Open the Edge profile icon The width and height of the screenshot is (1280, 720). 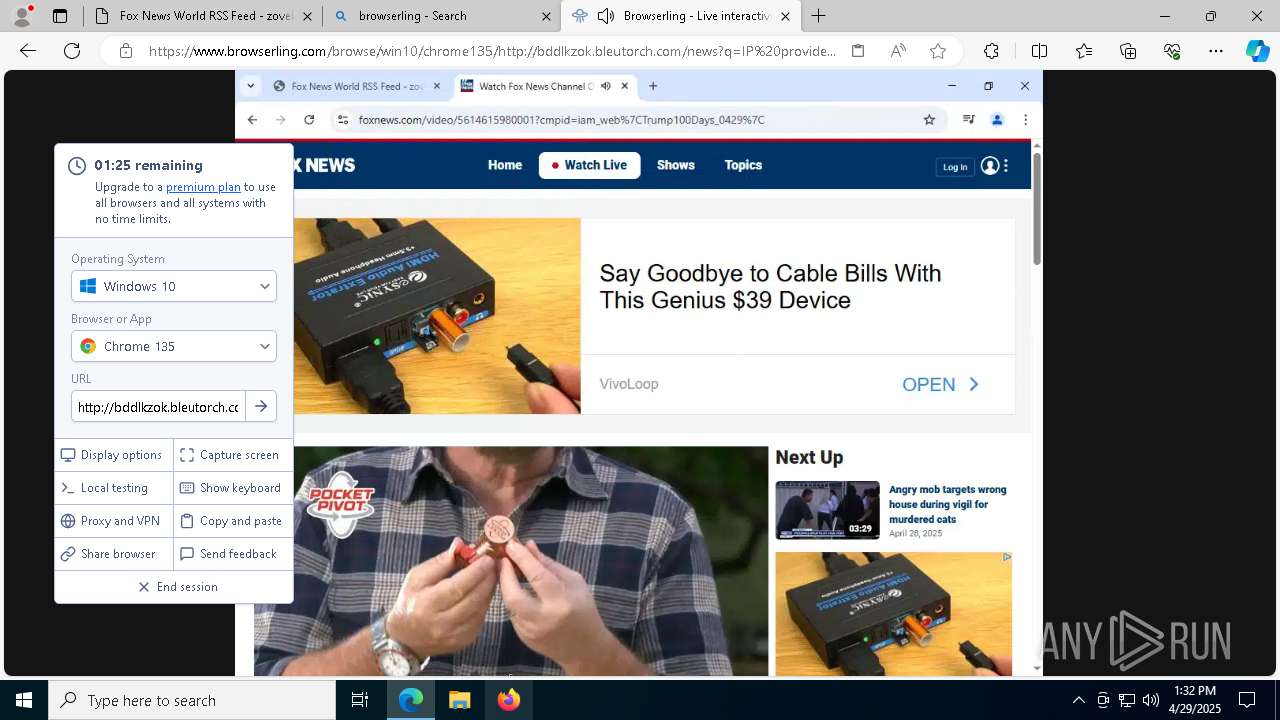pos(23,15)
